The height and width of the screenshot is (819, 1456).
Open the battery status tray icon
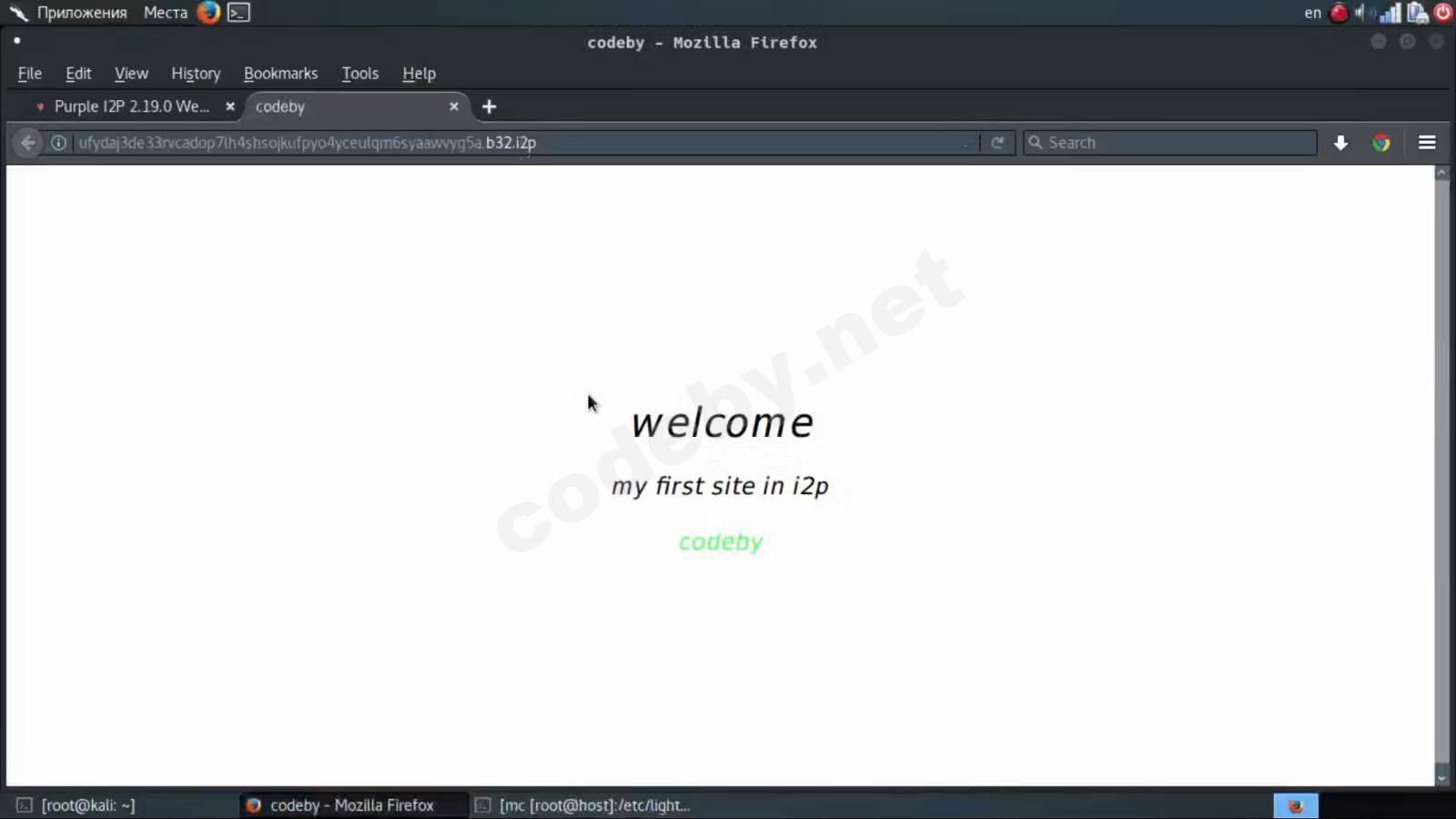click(x=1417, y=13)
